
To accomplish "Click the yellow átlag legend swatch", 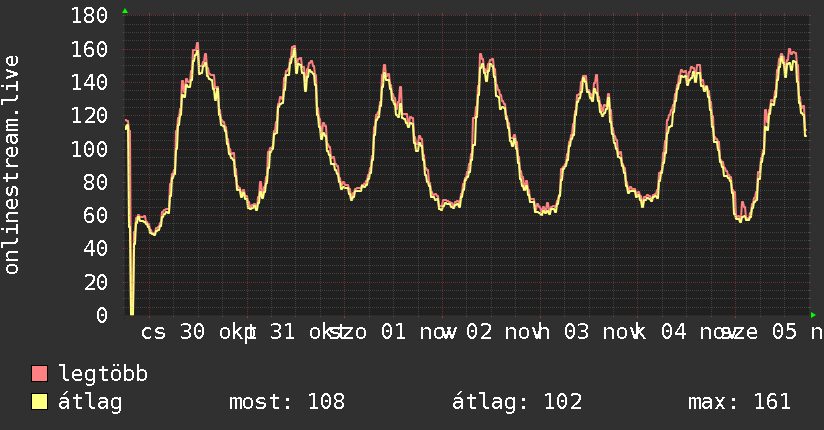I will pos(40,402).
